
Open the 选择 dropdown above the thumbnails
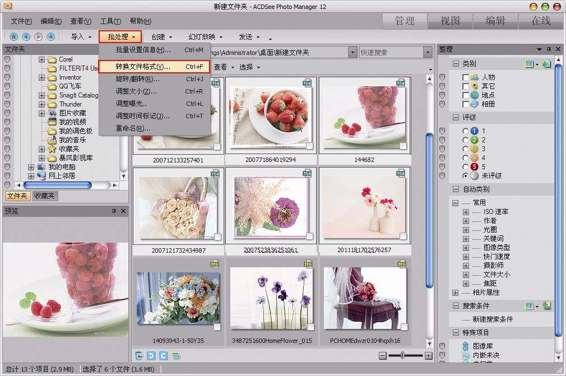coord(250,67)
